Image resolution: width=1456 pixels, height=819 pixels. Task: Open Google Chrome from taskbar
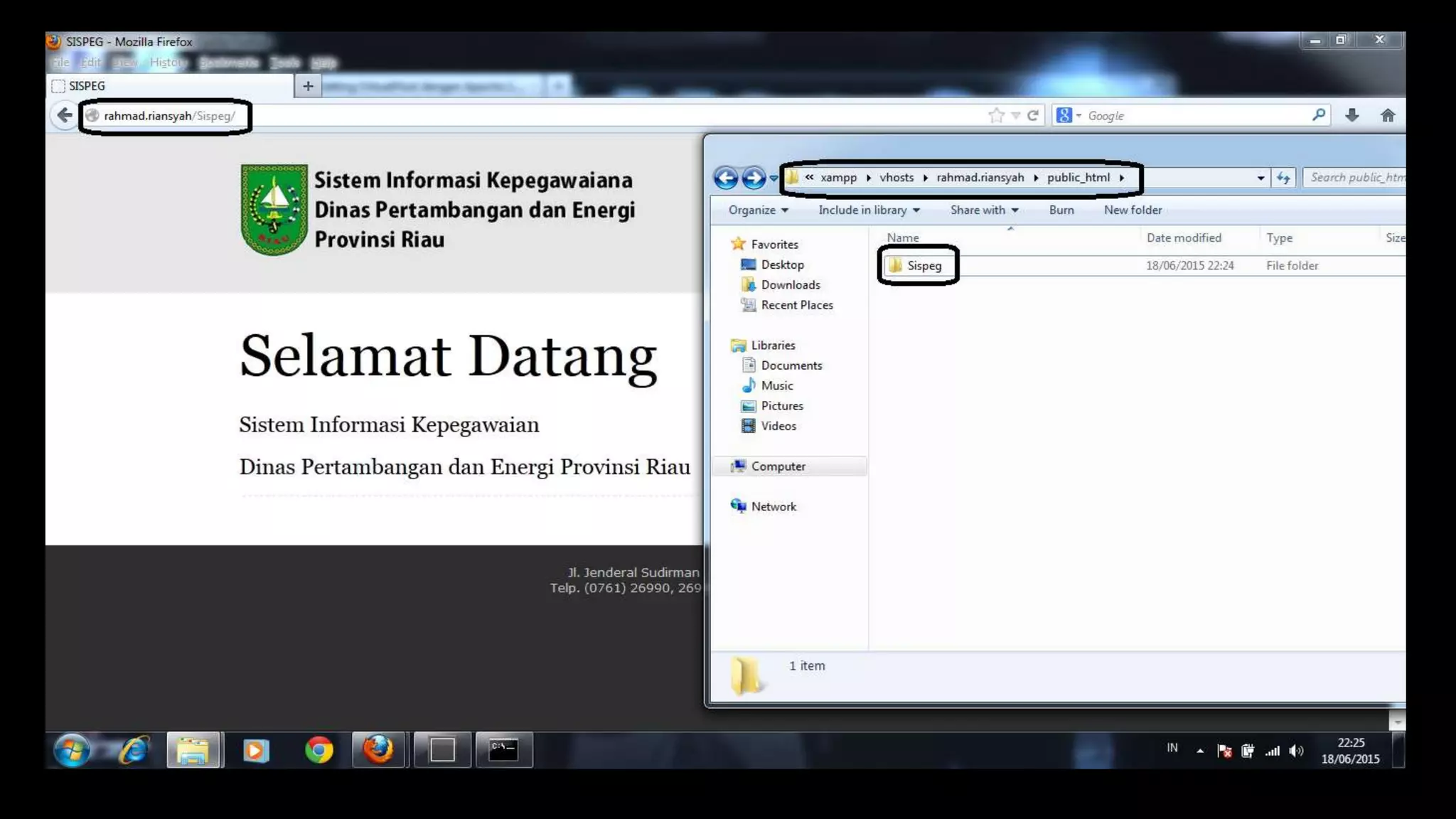point(318,750)
